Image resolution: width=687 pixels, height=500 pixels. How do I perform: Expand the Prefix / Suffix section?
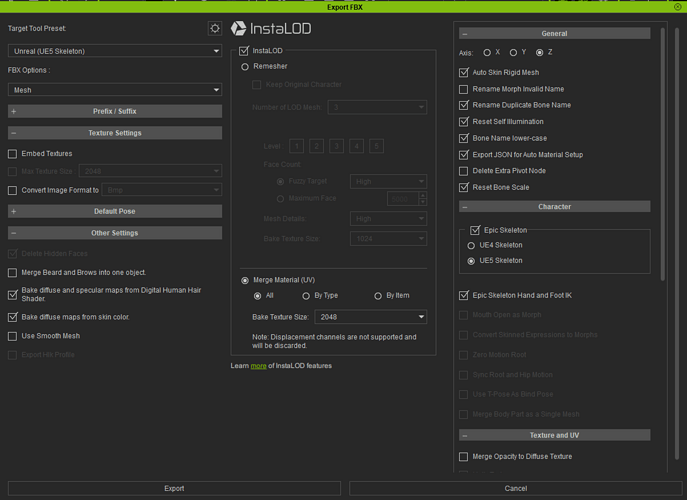[x=115, y=111]
